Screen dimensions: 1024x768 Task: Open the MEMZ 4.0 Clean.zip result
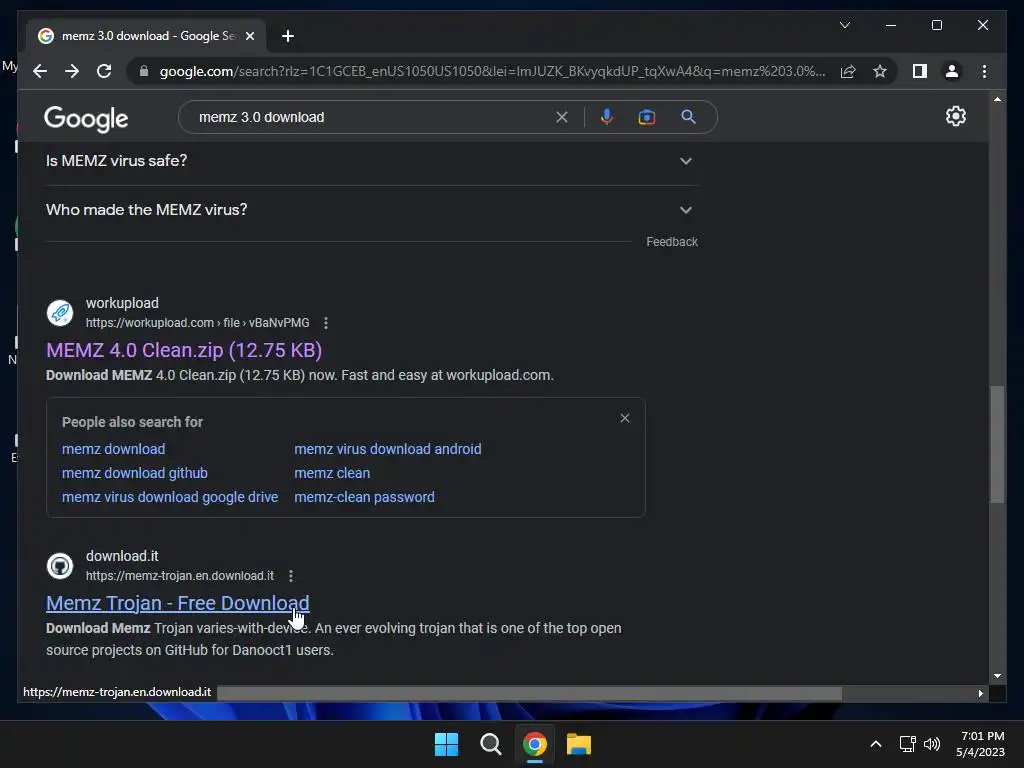click(184, 350)
